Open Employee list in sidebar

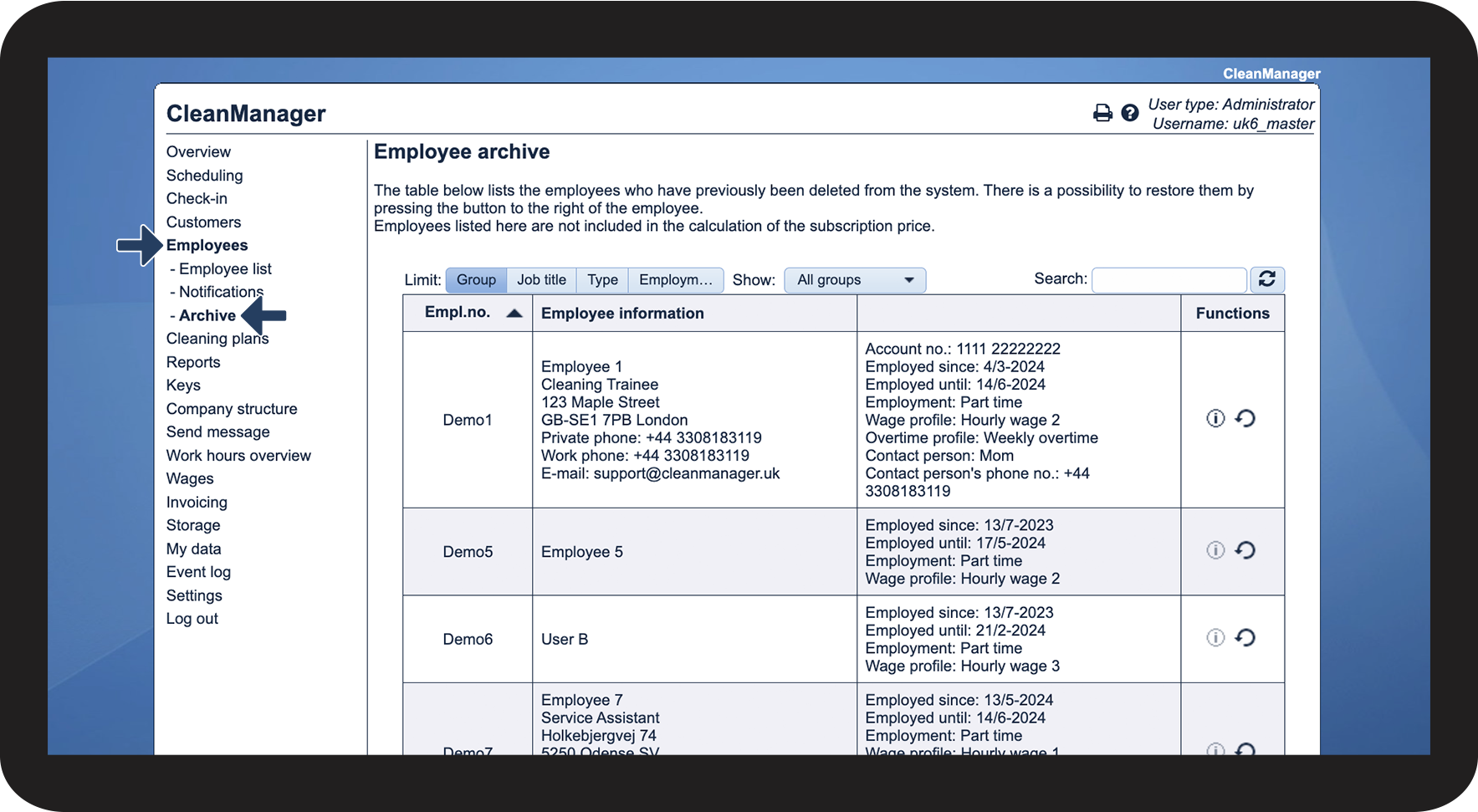pos(225,269)
